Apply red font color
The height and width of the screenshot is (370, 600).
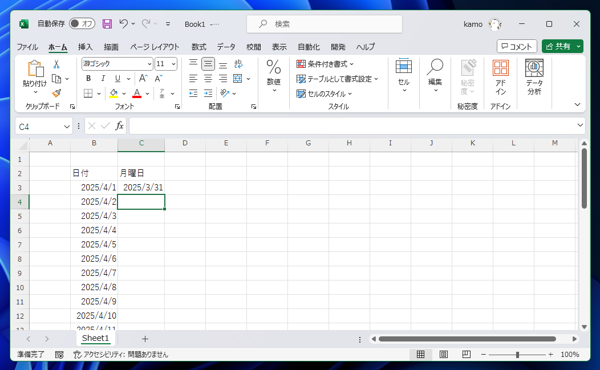pyautogui.click(x=137, y=93)
